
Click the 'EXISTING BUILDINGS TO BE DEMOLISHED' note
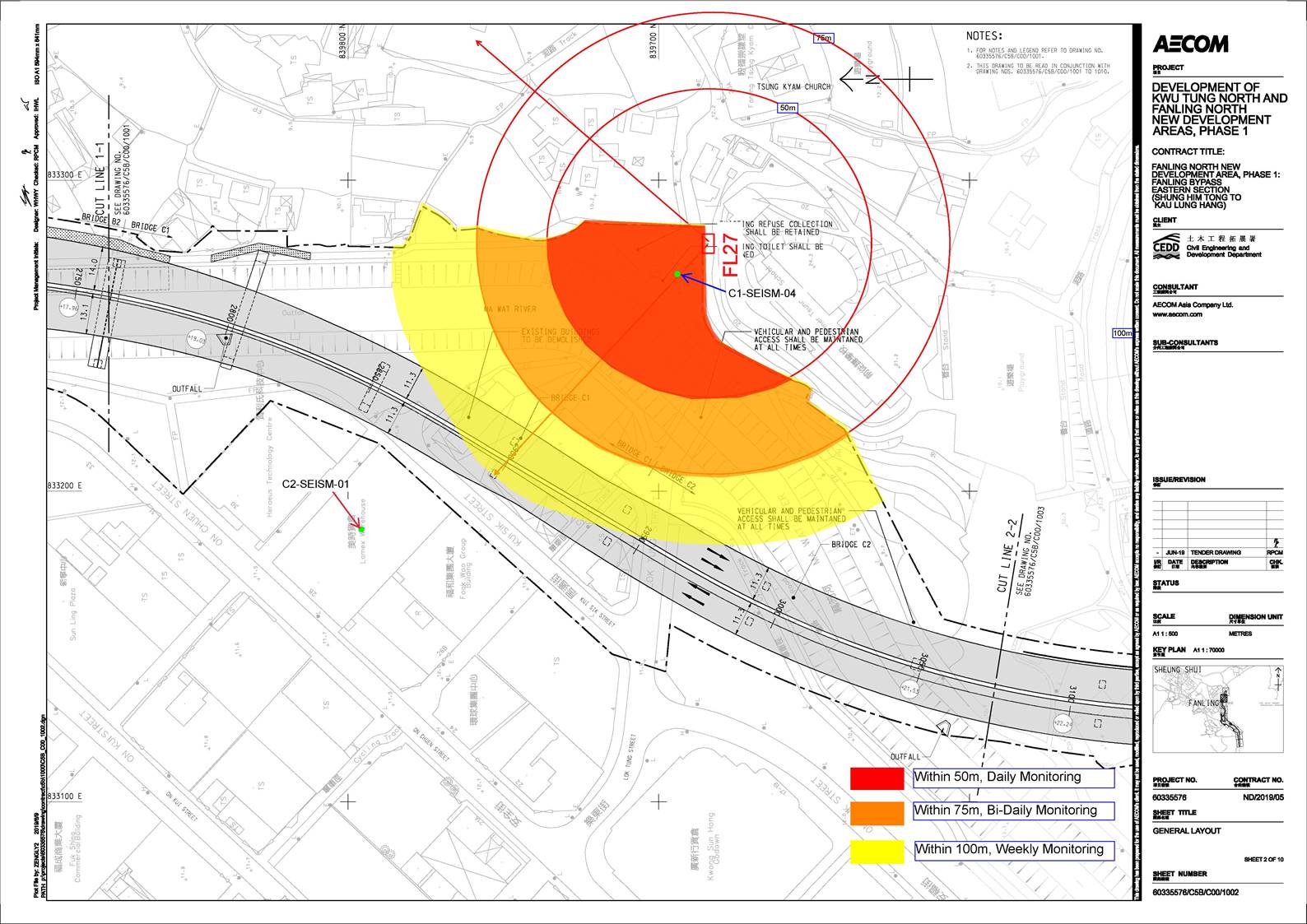(560, 336)
